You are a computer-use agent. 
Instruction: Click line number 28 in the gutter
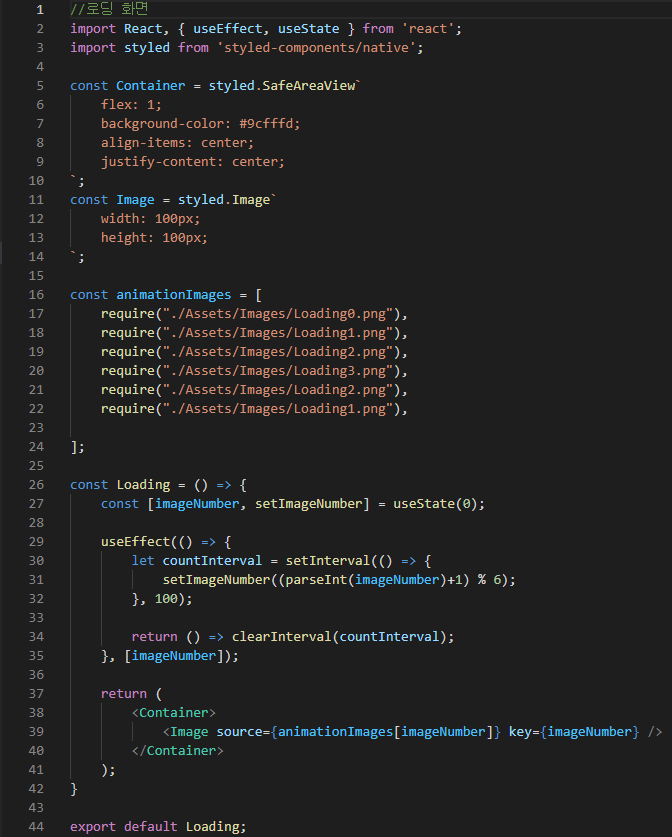pyautogui.click(x=36, y=523)
